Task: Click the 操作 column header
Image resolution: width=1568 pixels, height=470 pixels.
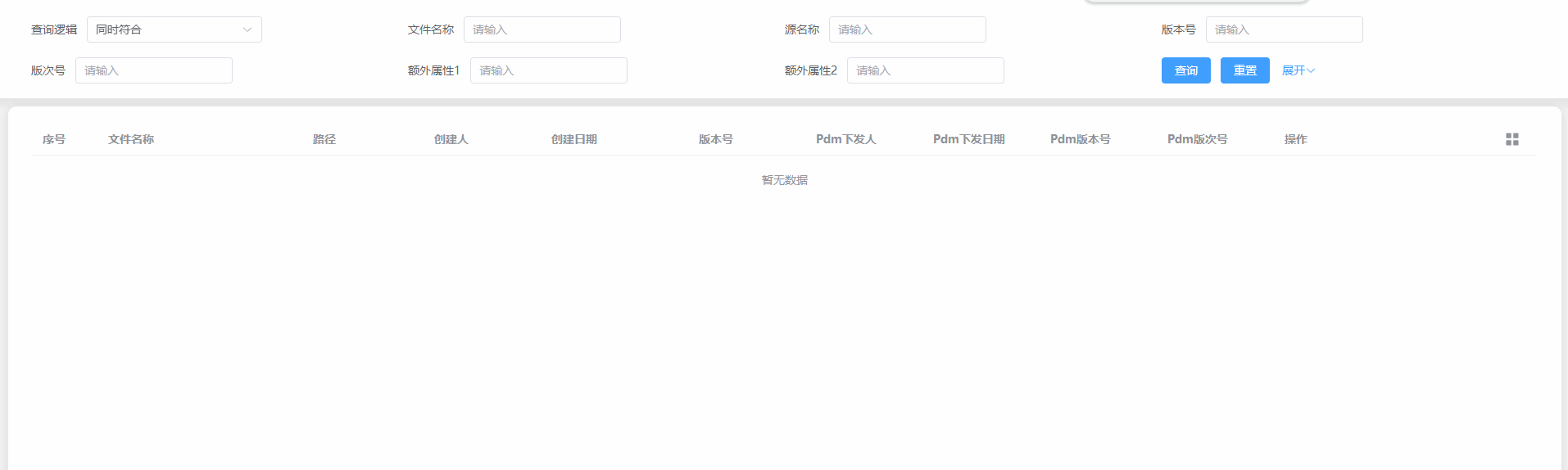Action: point(1296,139)
